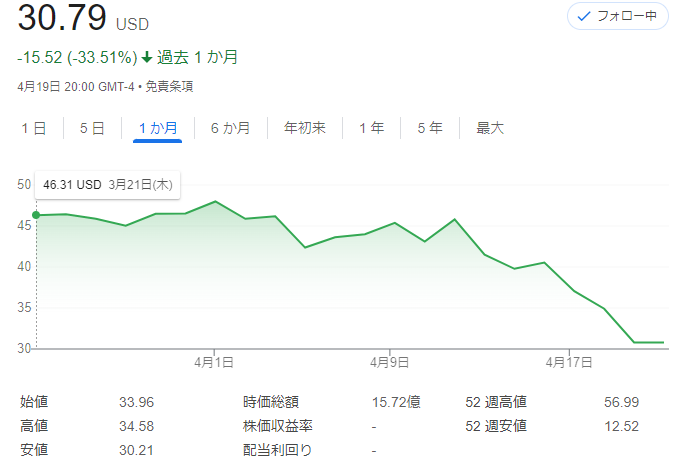Click the 4月1日 axis marker
690x463 pixels.
pos(214,362)
